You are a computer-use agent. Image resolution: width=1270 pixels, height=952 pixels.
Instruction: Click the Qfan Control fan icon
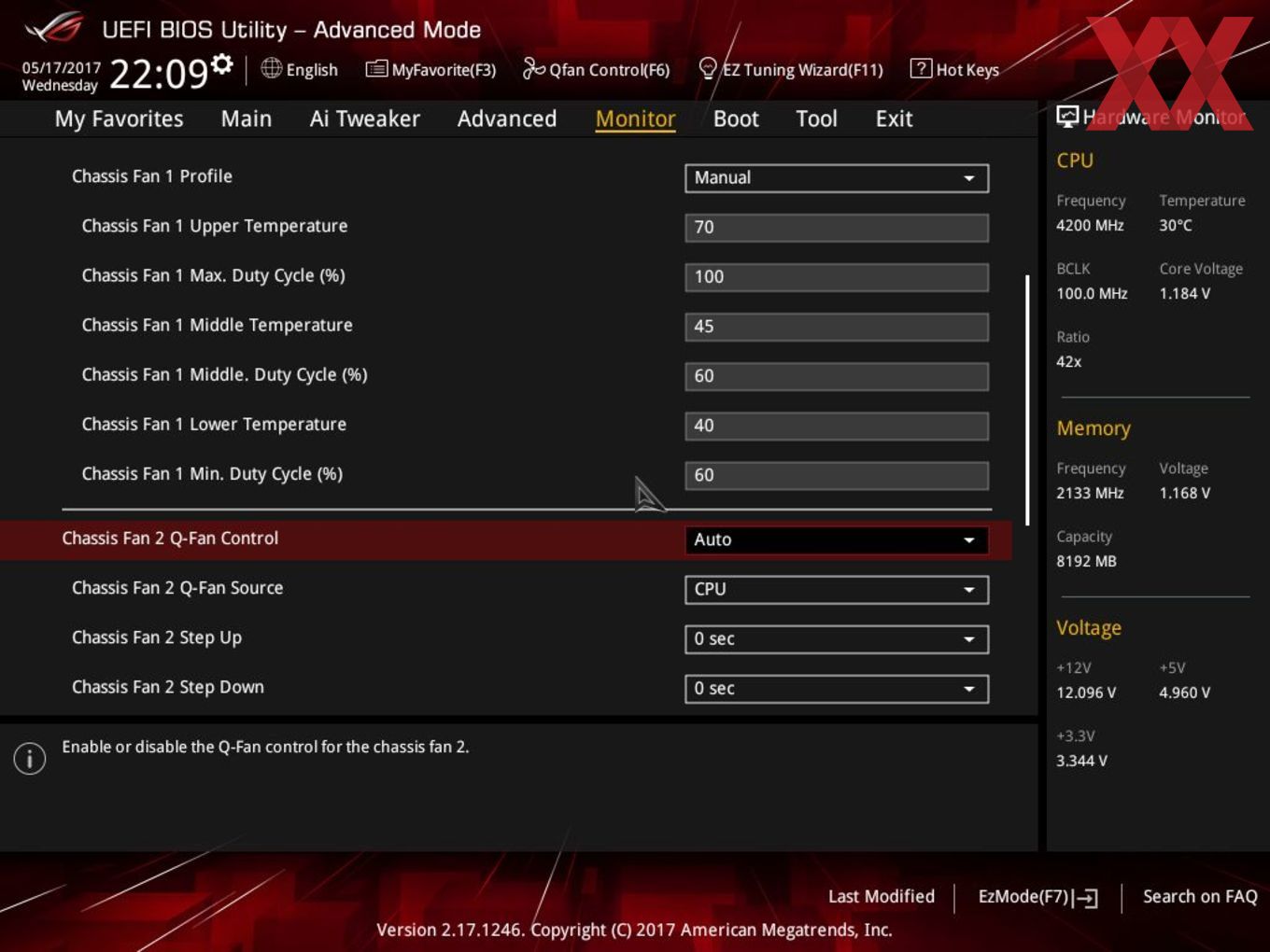(533, 68)
